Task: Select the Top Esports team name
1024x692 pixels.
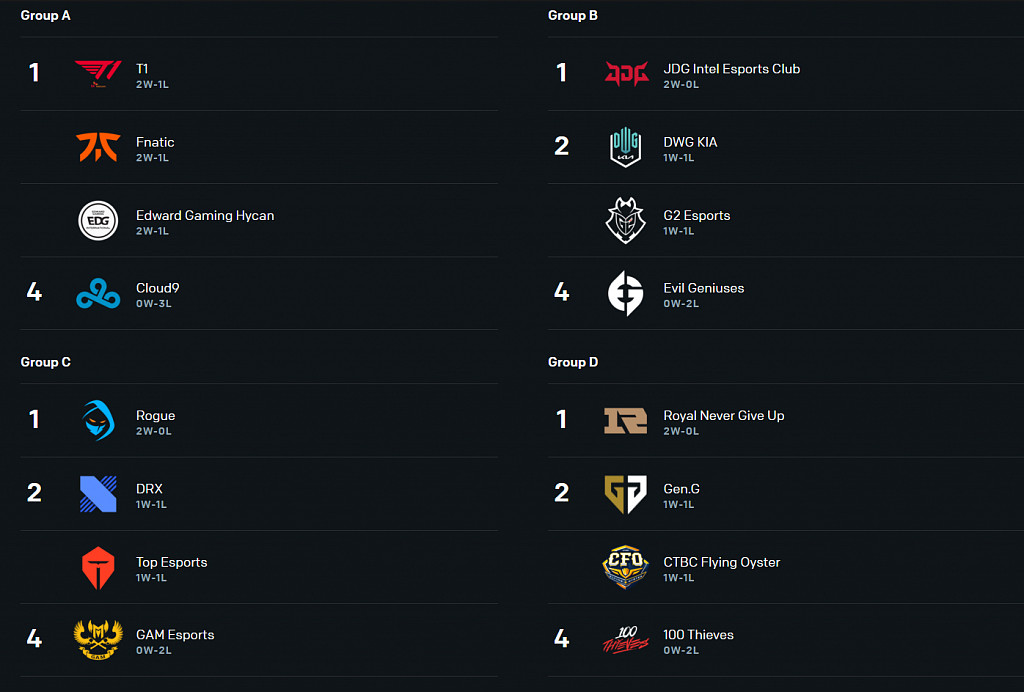Action: click(171, 562)
